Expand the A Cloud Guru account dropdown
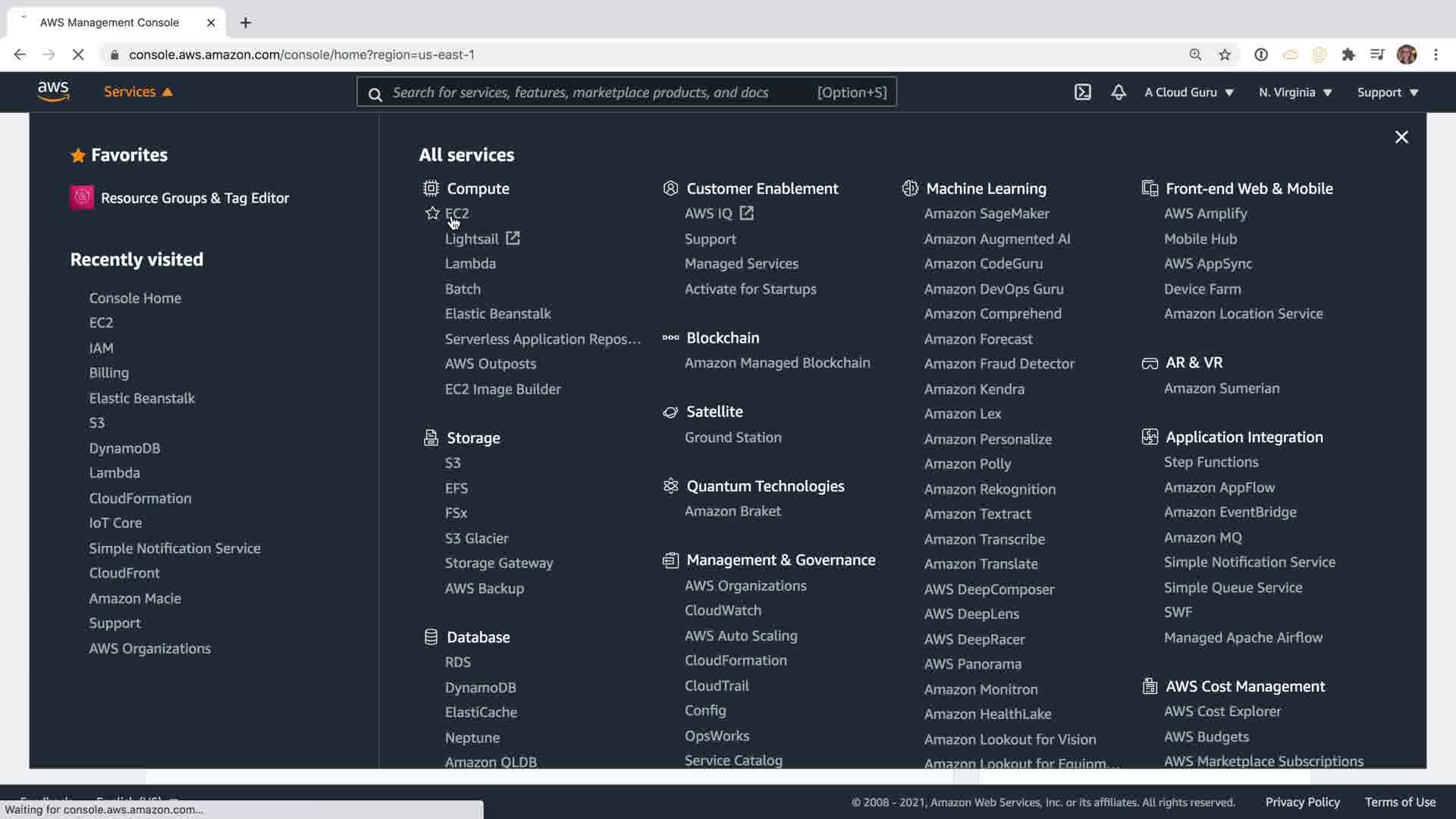Screen dimensions: 1456x819 pyautogui.click(x=1188, y=92)
